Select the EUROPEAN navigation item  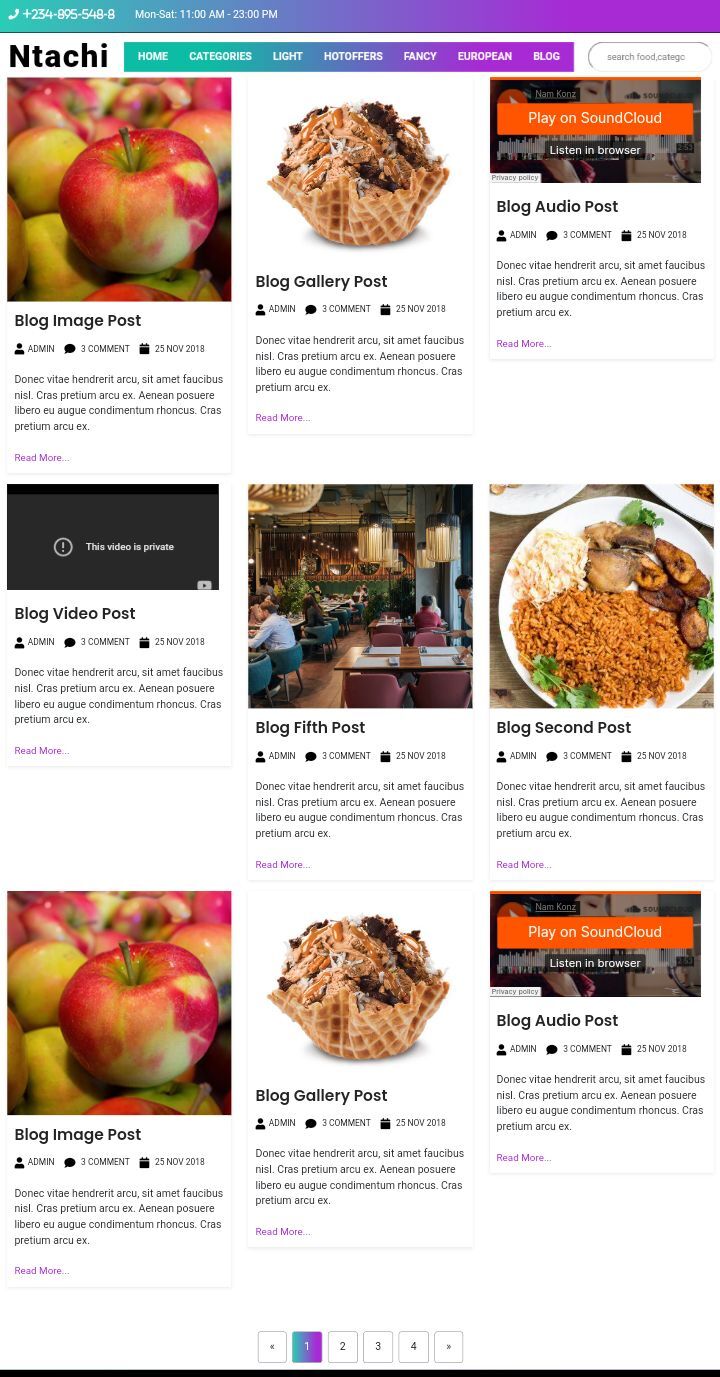(x=484, y=57)
